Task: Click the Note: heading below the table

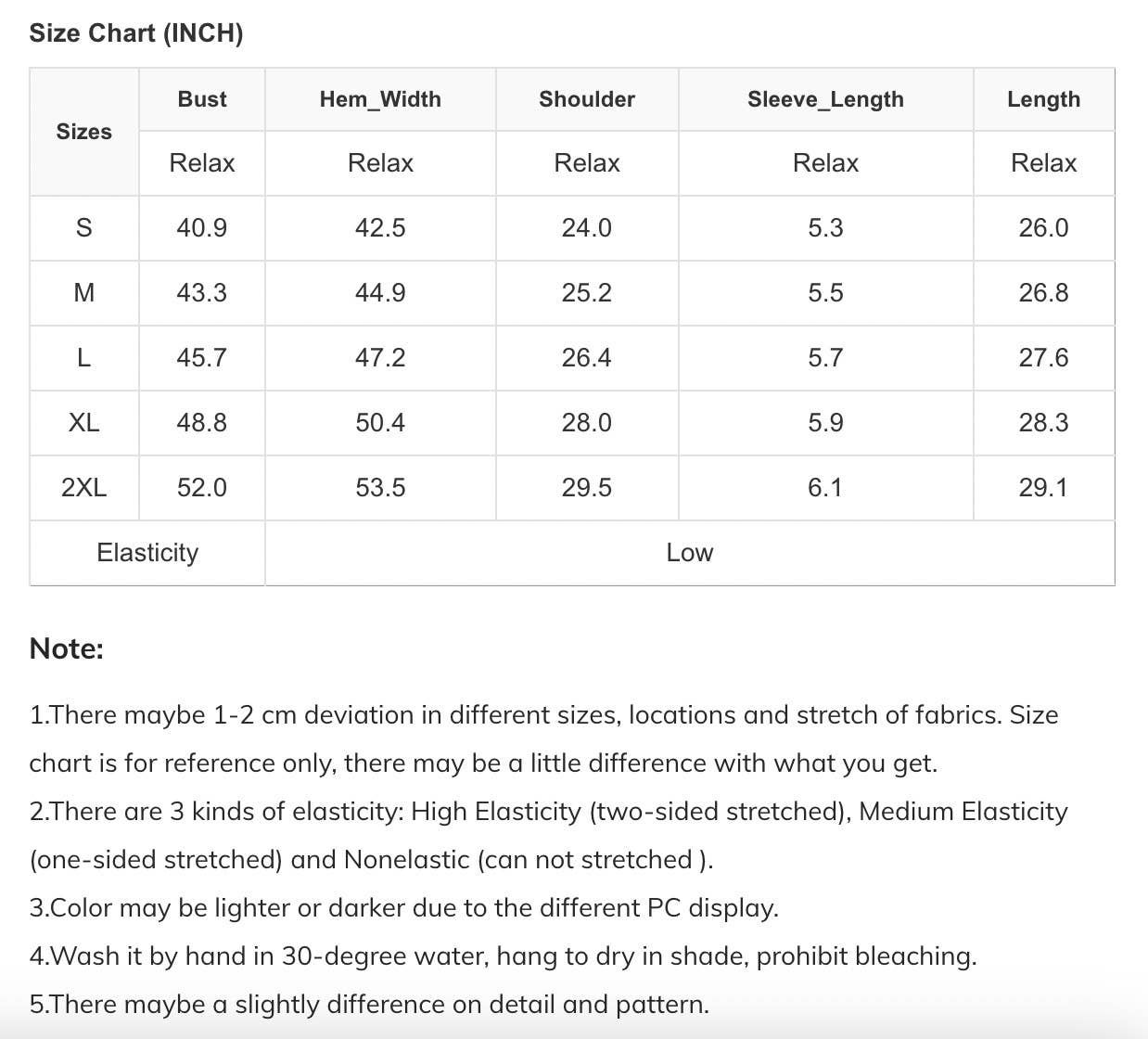Action: pyautogui.click(x=67, y=648)
